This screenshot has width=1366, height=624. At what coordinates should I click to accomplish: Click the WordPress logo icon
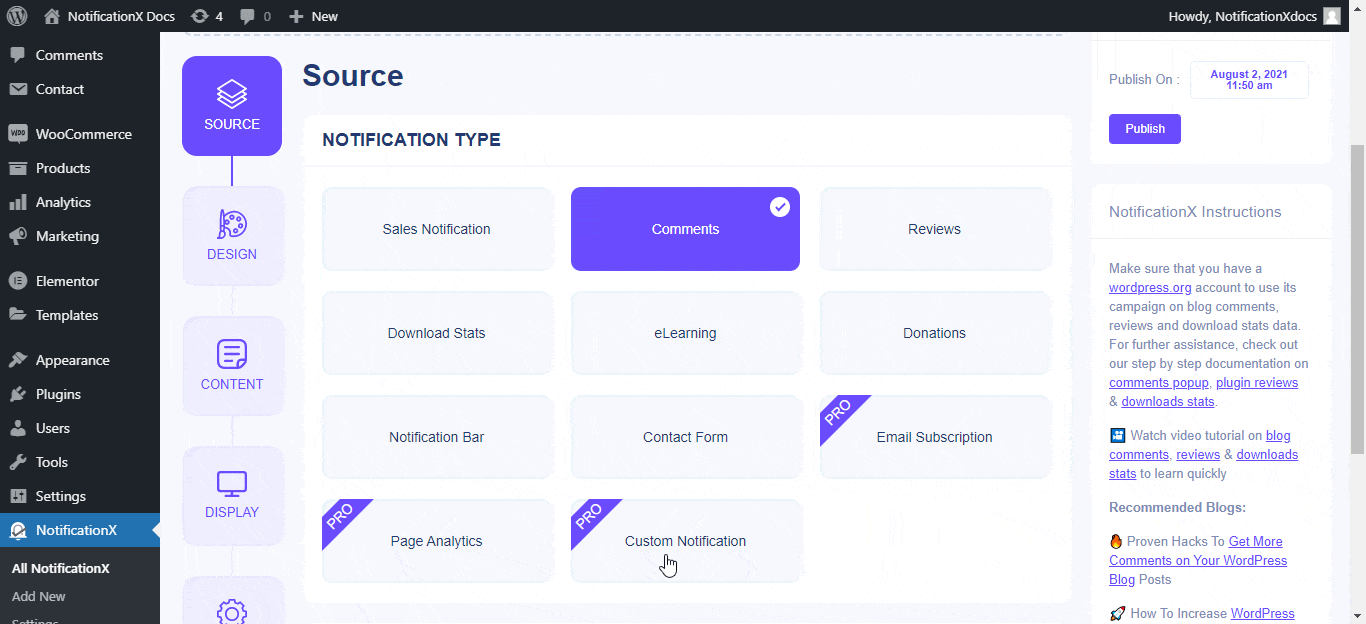pyautogui.click(x=16, y=16)
